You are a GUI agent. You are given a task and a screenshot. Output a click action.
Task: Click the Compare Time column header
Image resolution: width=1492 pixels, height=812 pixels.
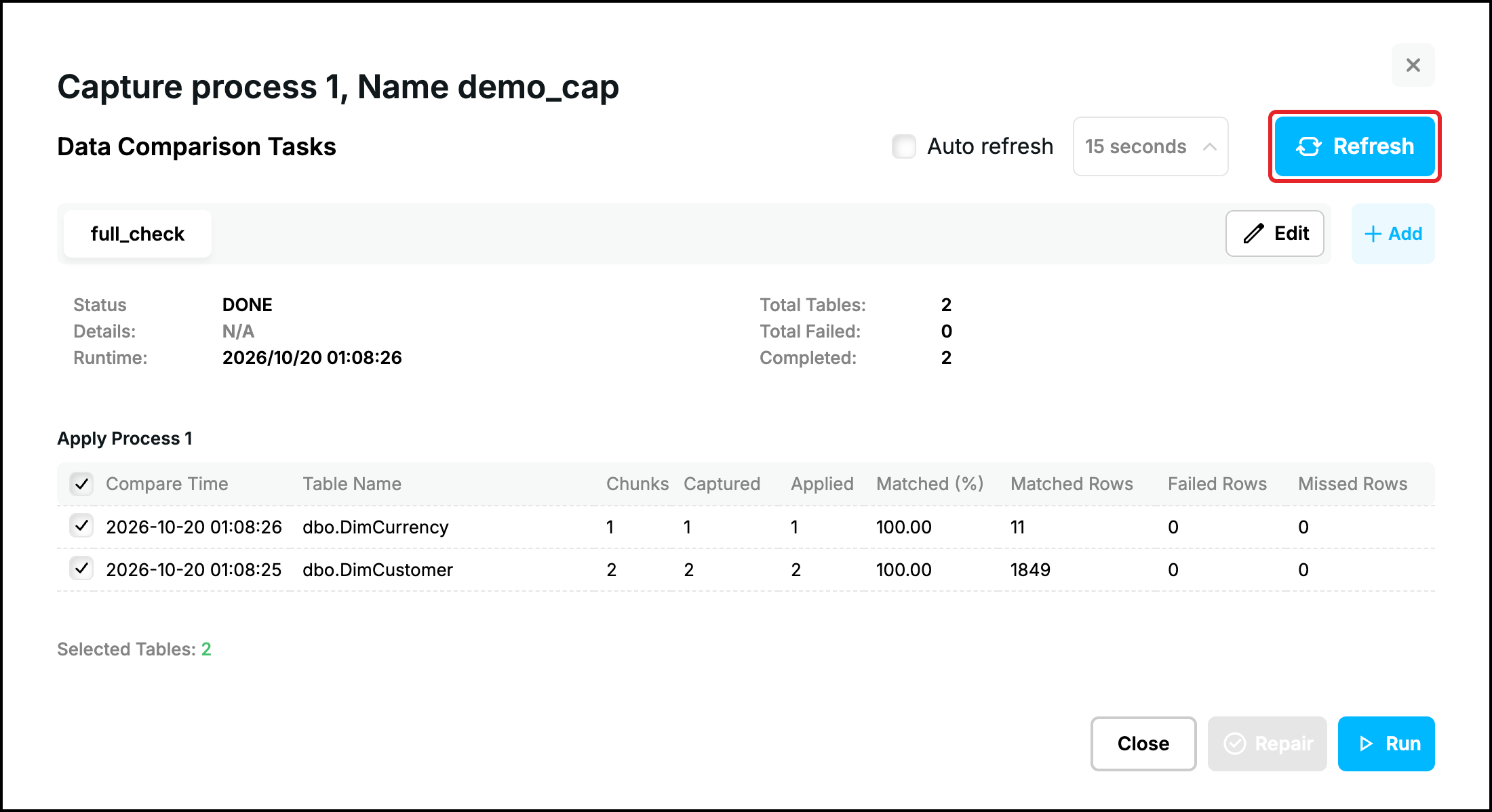pyautogui.click(x=167, y=484)
